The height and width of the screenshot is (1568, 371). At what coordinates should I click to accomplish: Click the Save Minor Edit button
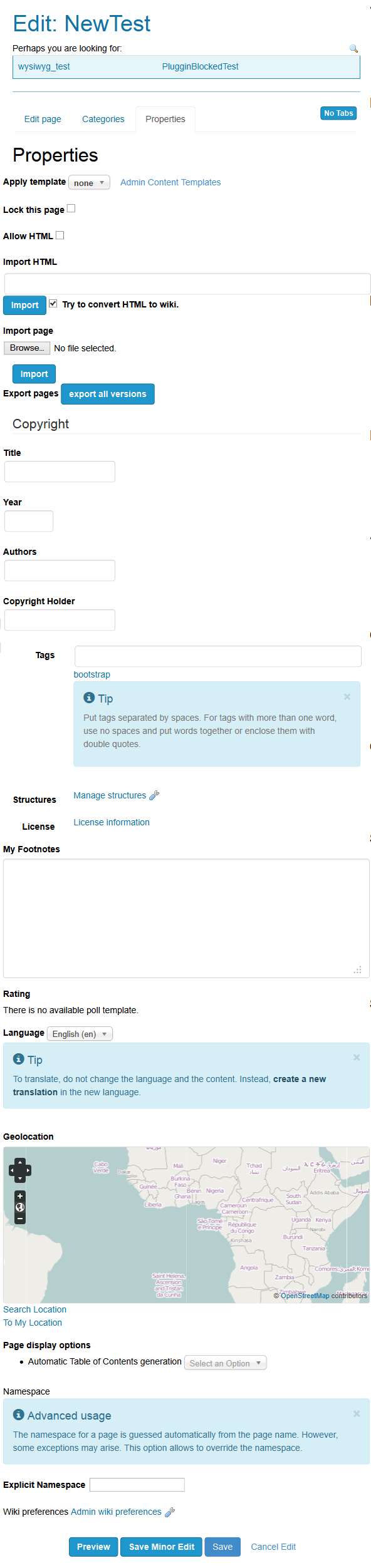point(162,1547)
